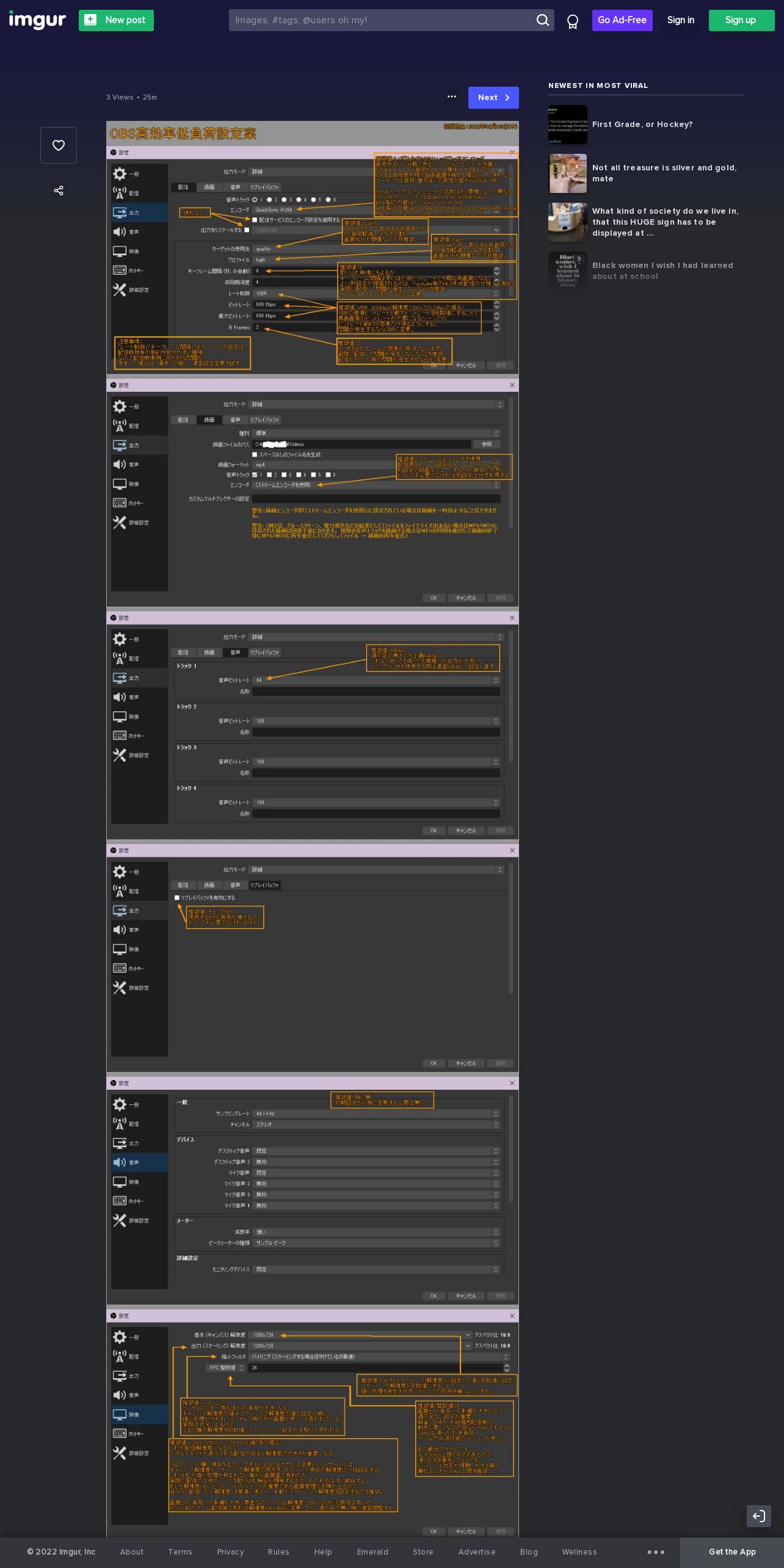Toggle 出力をリスケールする checkbox in OBS image
784x1568 pixels.
(x=247, y=230)
